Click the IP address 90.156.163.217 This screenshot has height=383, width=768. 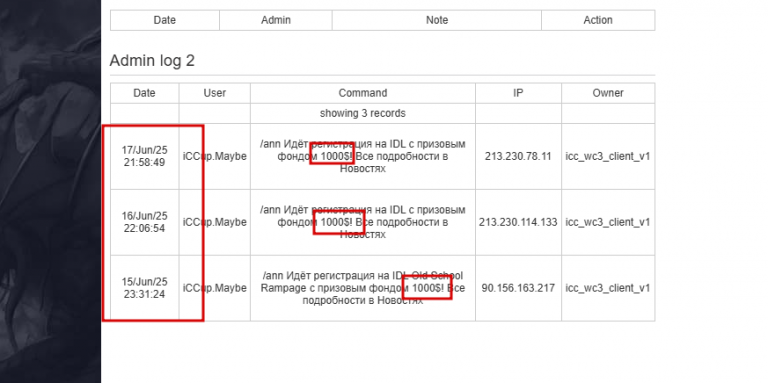click(518, 288)
